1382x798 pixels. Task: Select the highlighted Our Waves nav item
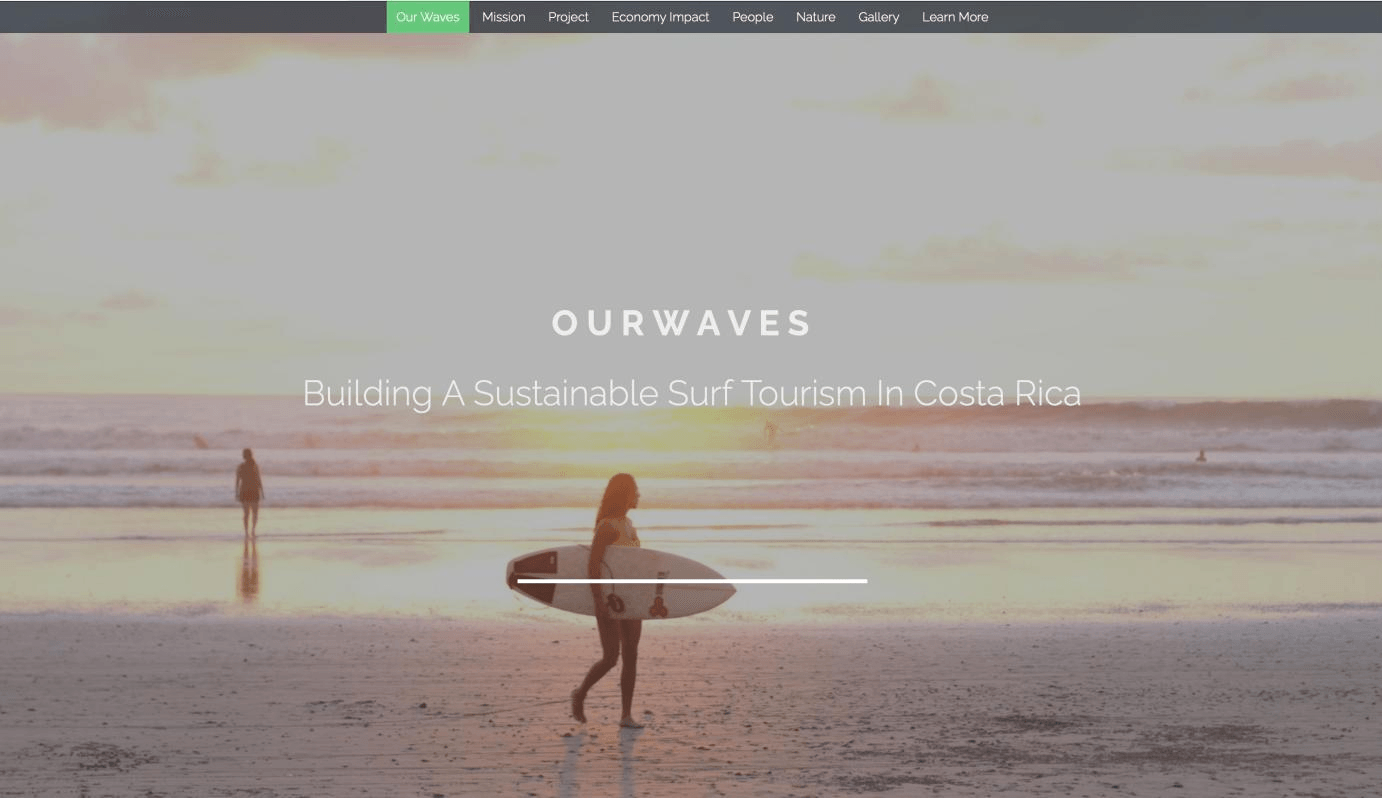coord(428,17)
